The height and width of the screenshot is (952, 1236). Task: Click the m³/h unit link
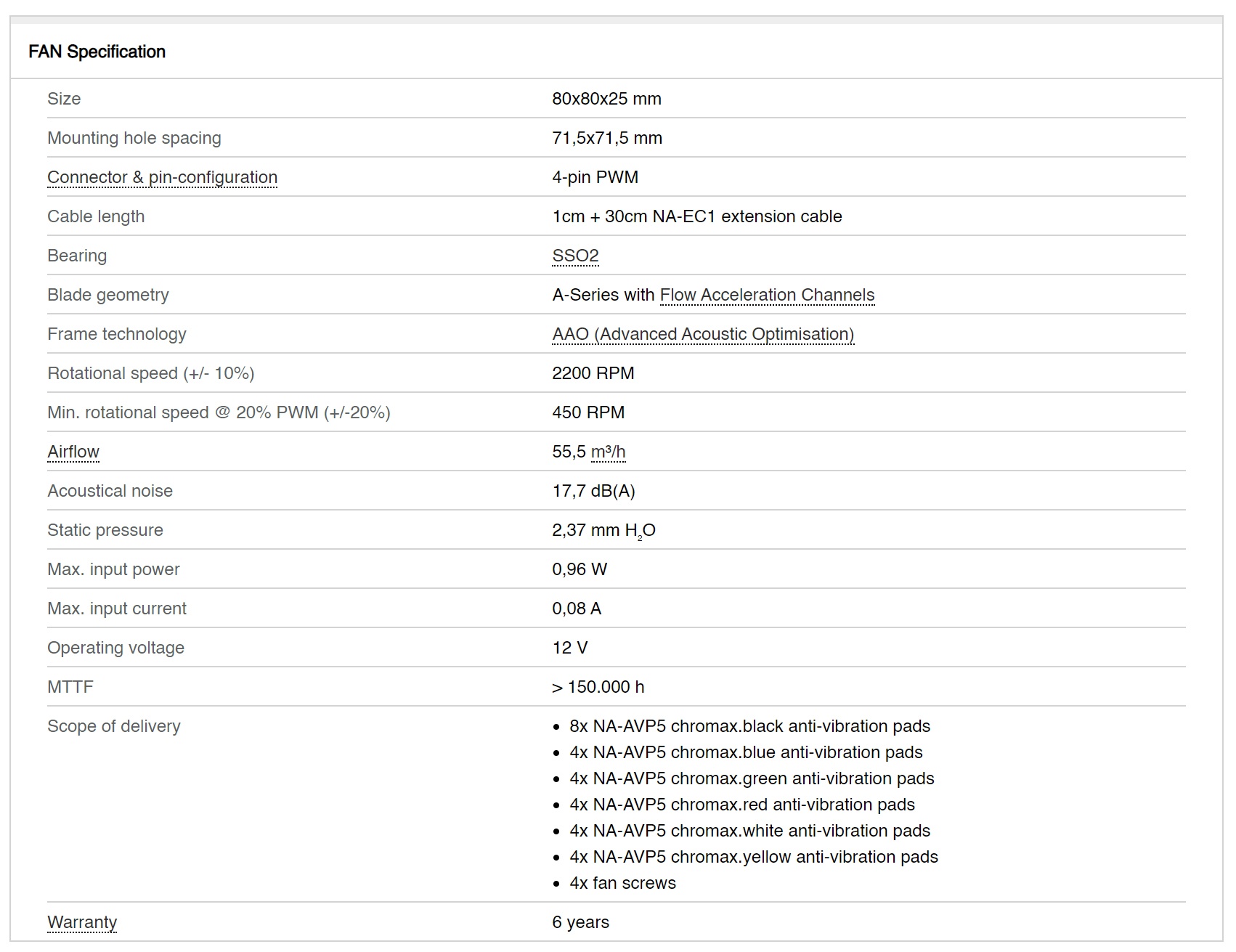pyautogui.click(x=608, y=452)
